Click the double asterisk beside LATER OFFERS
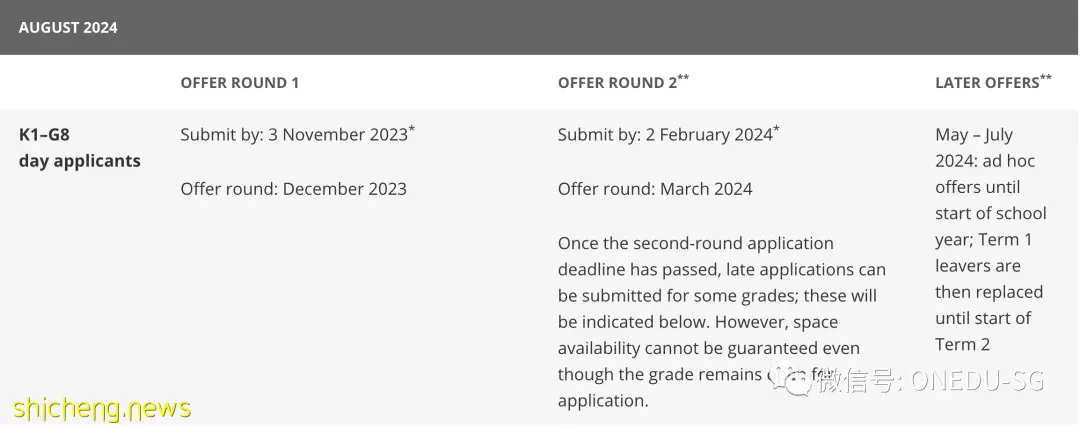1080x428 pixels. click(1046, 77)
